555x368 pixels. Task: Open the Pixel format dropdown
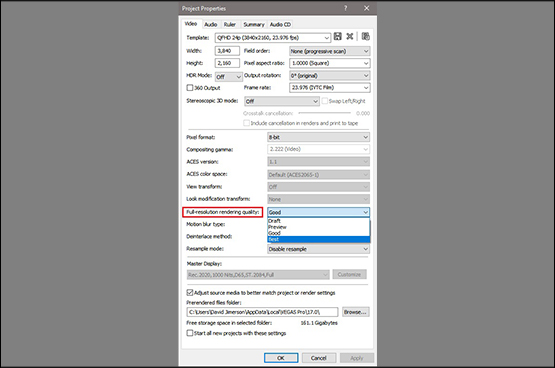319,137
